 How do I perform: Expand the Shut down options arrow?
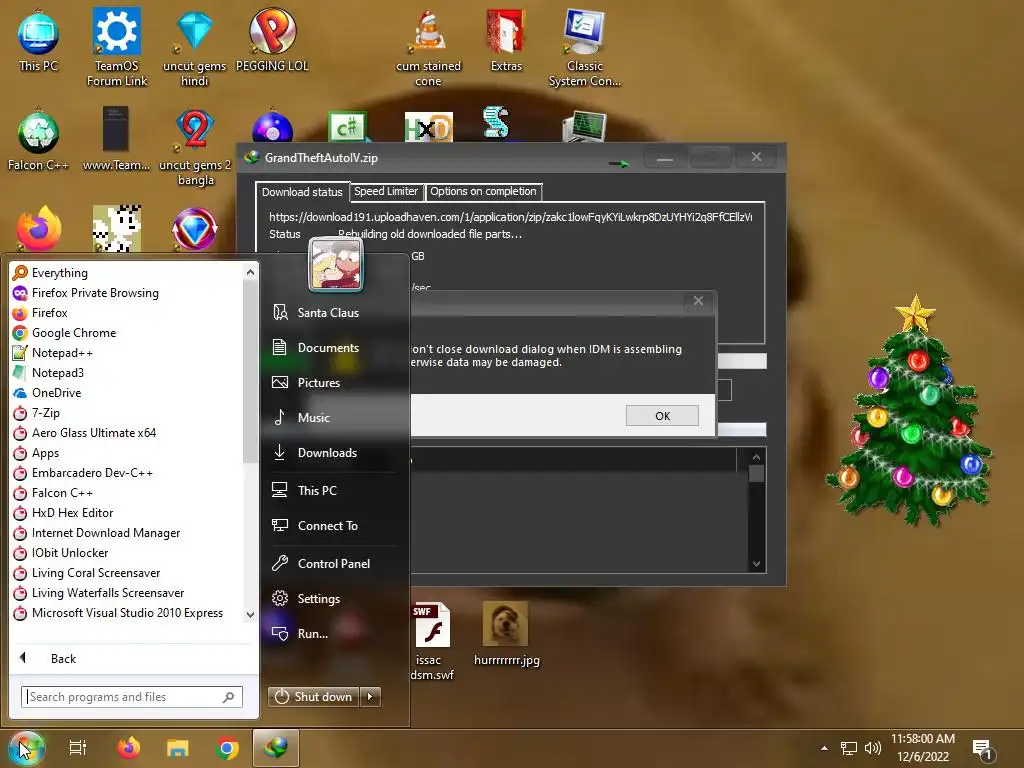click(370, 697)
